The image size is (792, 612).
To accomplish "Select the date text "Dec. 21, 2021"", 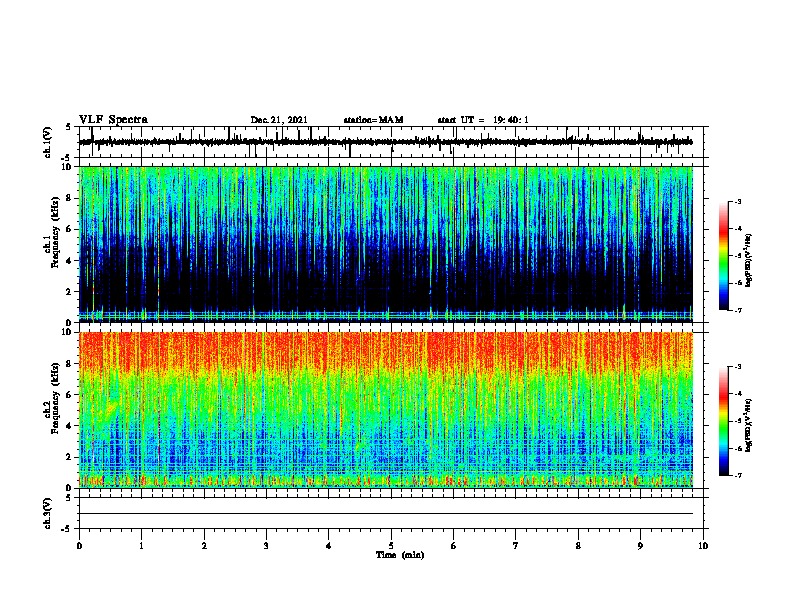I will pyautogui.click(x=279, y=120).
